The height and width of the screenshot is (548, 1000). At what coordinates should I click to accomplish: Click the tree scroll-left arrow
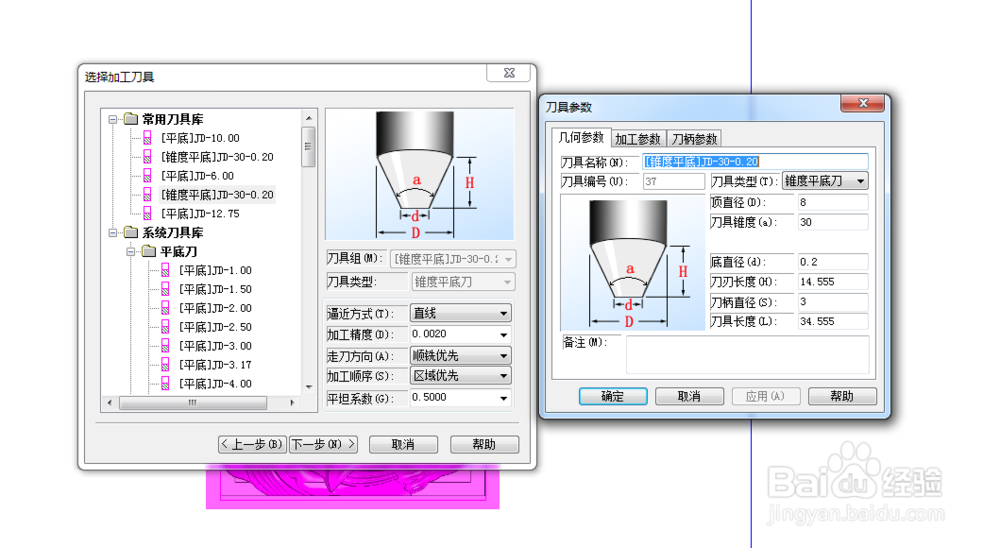(x=110, y=403)
